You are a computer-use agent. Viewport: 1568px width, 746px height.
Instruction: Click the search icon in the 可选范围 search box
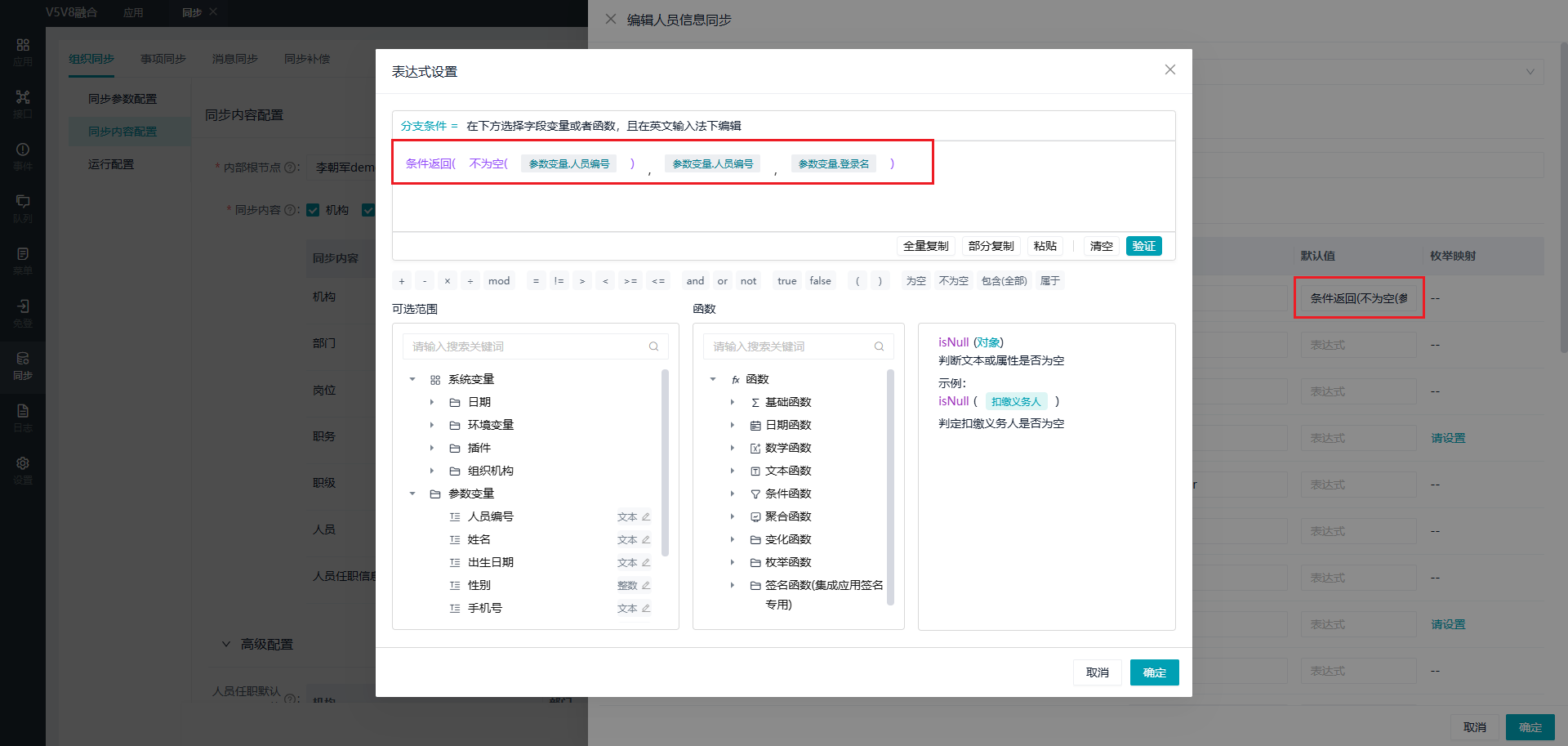point(653,346)
